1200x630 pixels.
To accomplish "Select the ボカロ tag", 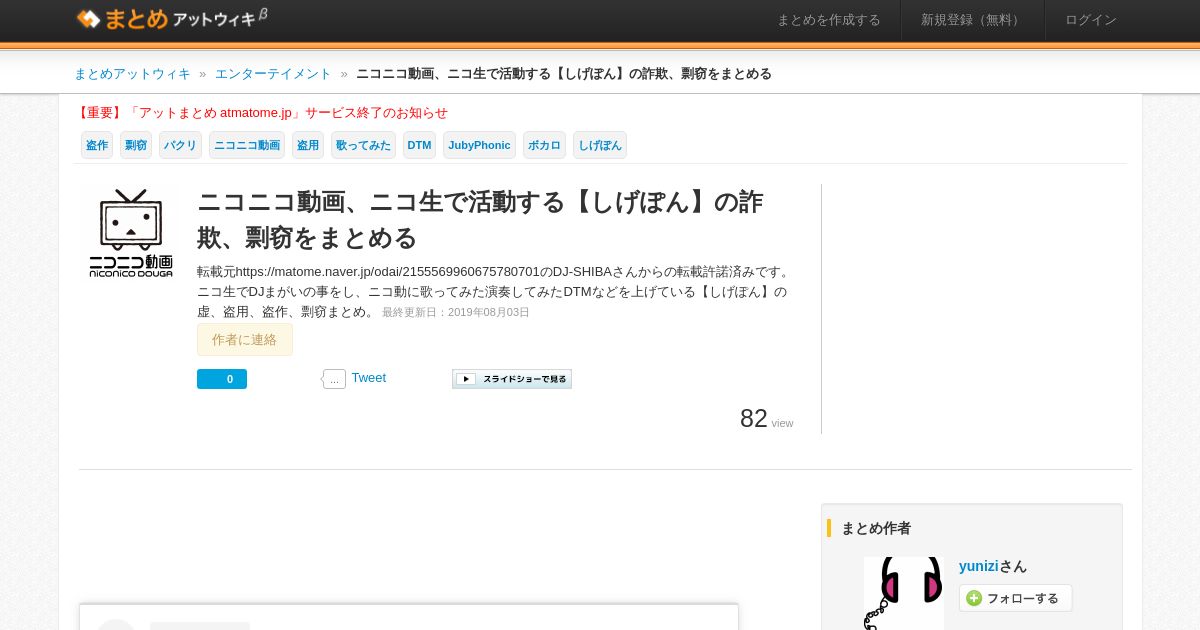I will coord(544,145).
